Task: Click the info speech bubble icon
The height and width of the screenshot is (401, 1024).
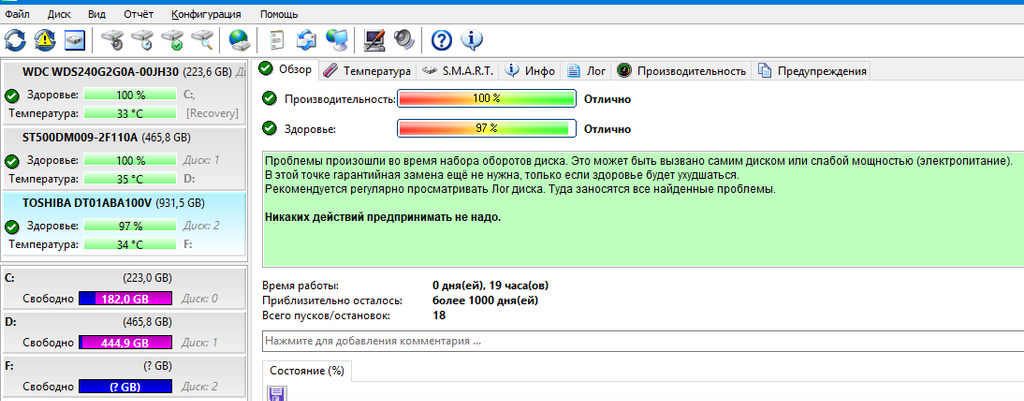Action: [472, 40]
